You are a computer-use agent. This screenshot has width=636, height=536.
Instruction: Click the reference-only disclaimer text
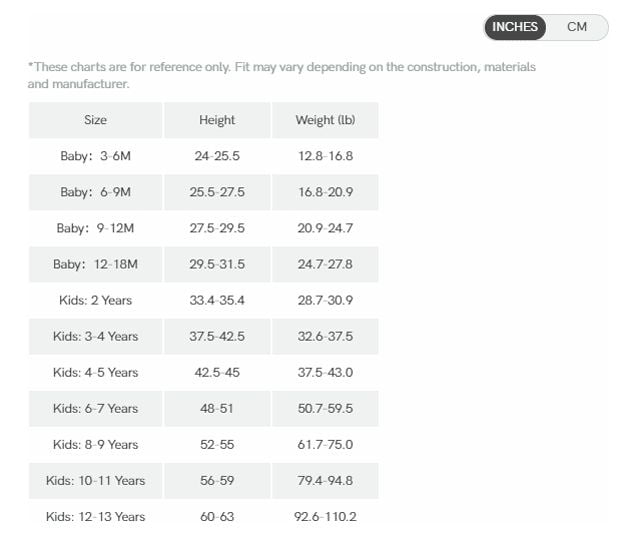click(281, 75)
